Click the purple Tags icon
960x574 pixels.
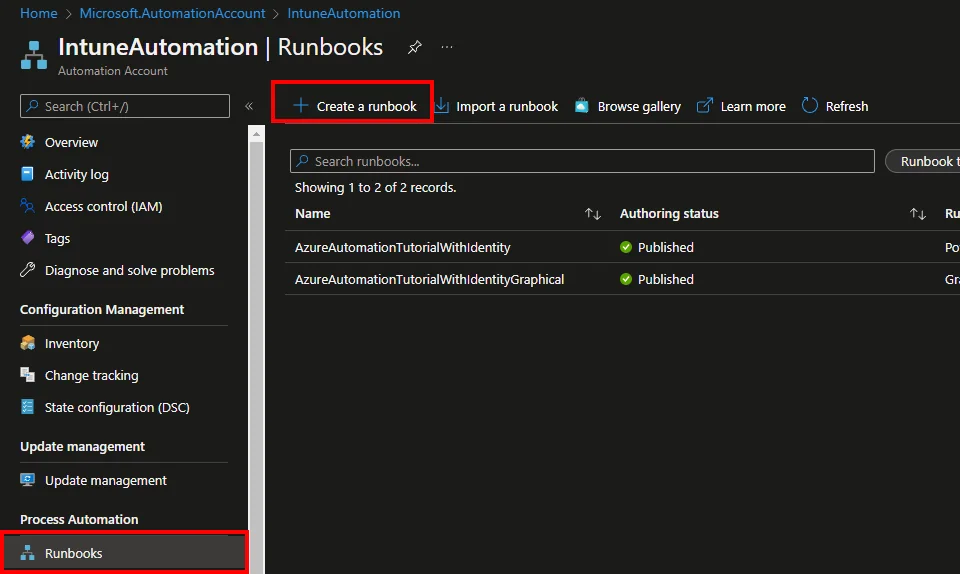28,238
